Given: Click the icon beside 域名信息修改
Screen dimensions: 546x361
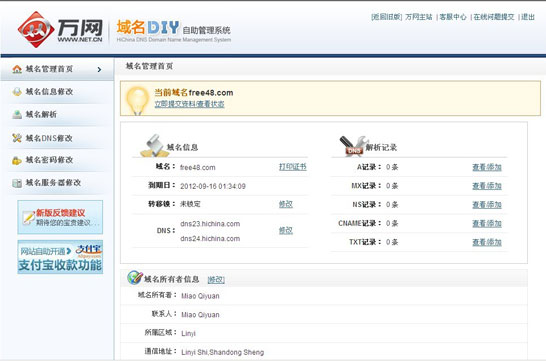Looking at the screenshot, I should coord(17,92).
